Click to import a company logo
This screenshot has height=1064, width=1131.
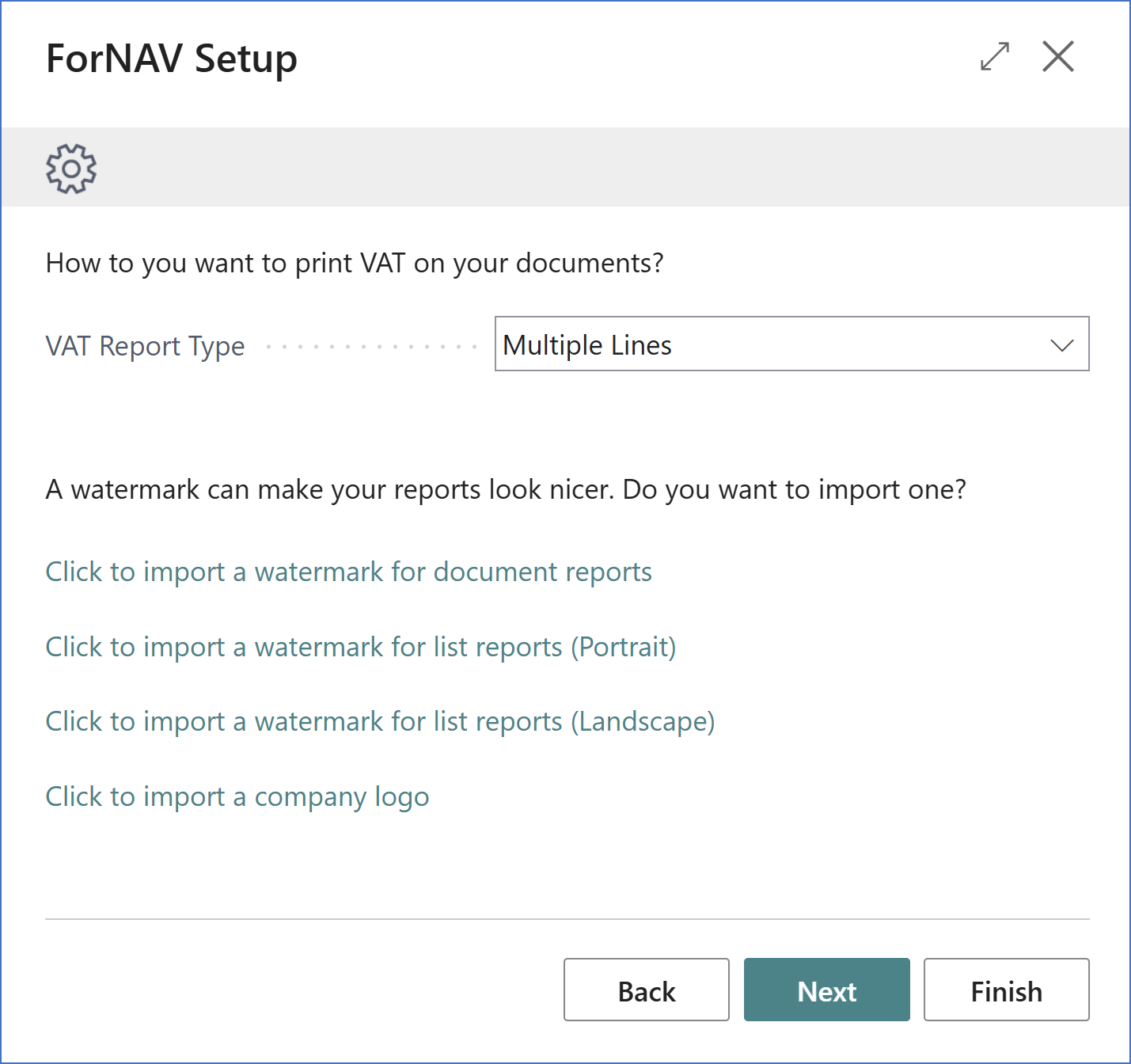237,796
